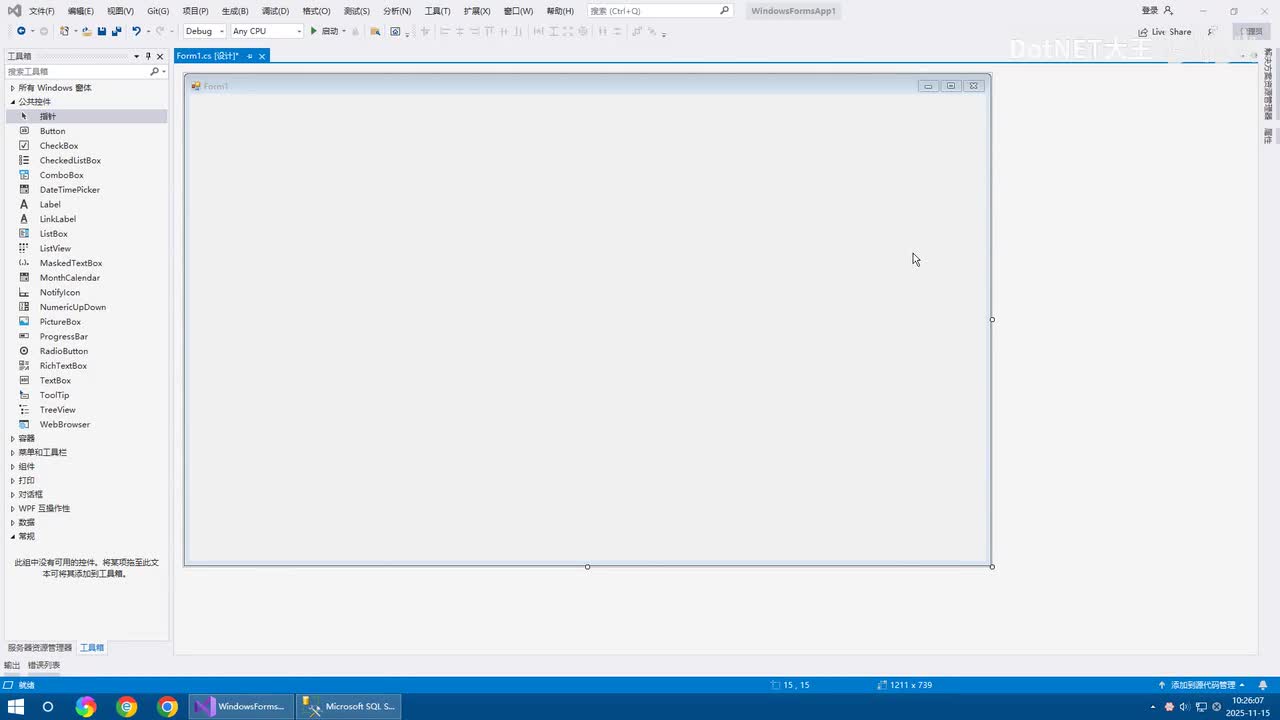Click the Save All toolbar icon

tap(116, 31)
